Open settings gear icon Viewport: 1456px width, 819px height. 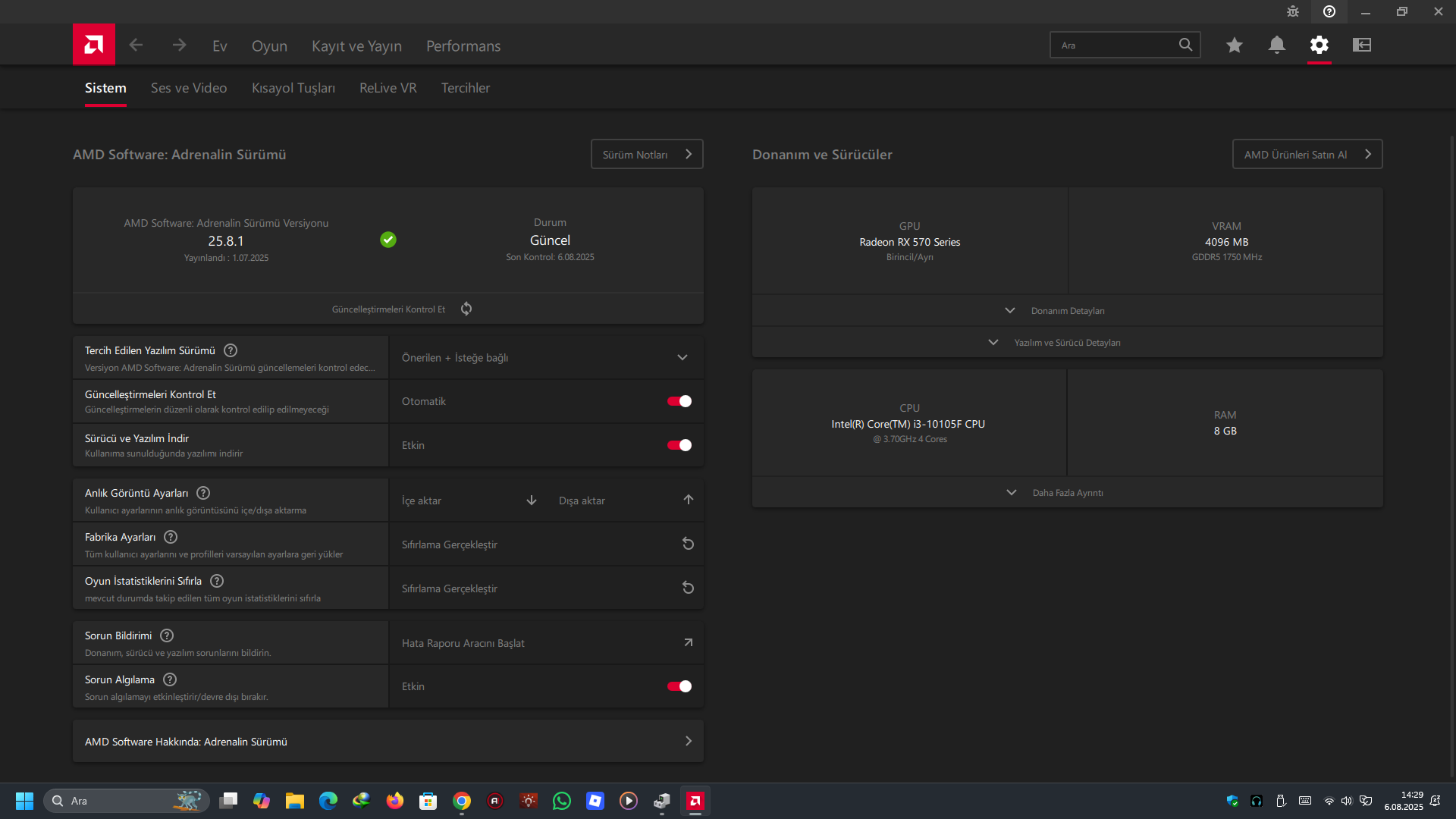(x=1319, y=45)
